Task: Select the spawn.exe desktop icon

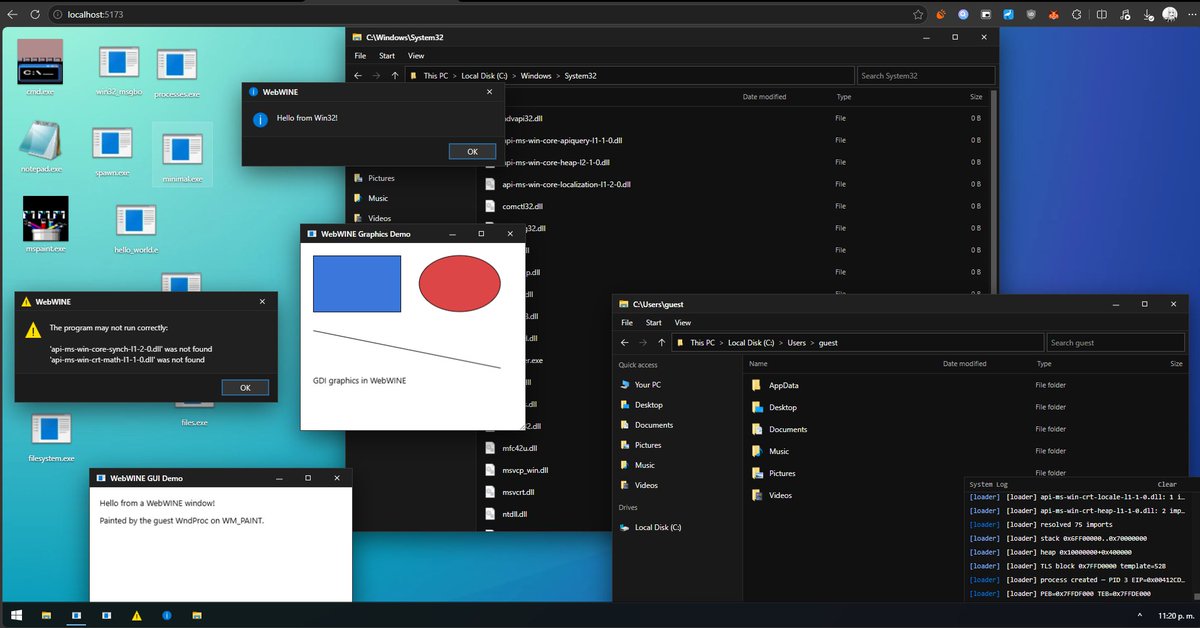Action: pyautogui.click(x=112, y=152)
